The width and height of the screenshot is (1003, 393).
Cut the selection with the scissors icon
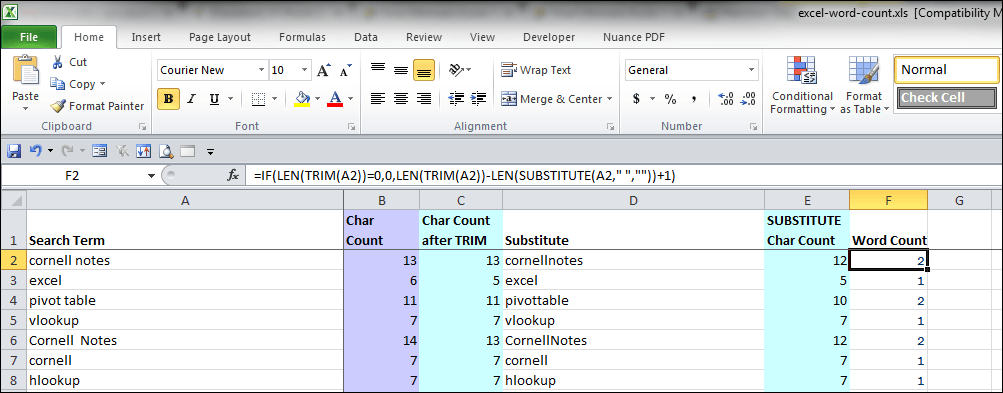tap(57, 62)
